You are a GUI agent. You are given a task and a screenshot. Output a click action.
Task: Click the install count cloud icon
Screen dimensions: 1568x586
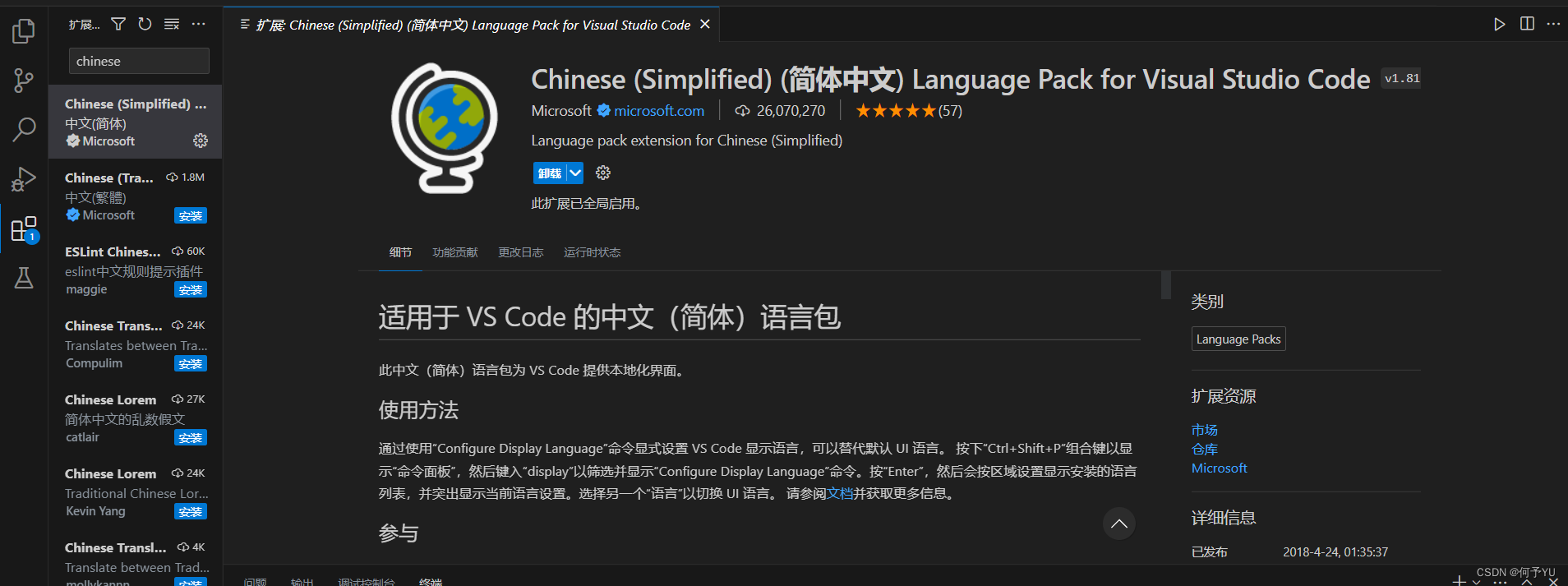coord(742,111)
